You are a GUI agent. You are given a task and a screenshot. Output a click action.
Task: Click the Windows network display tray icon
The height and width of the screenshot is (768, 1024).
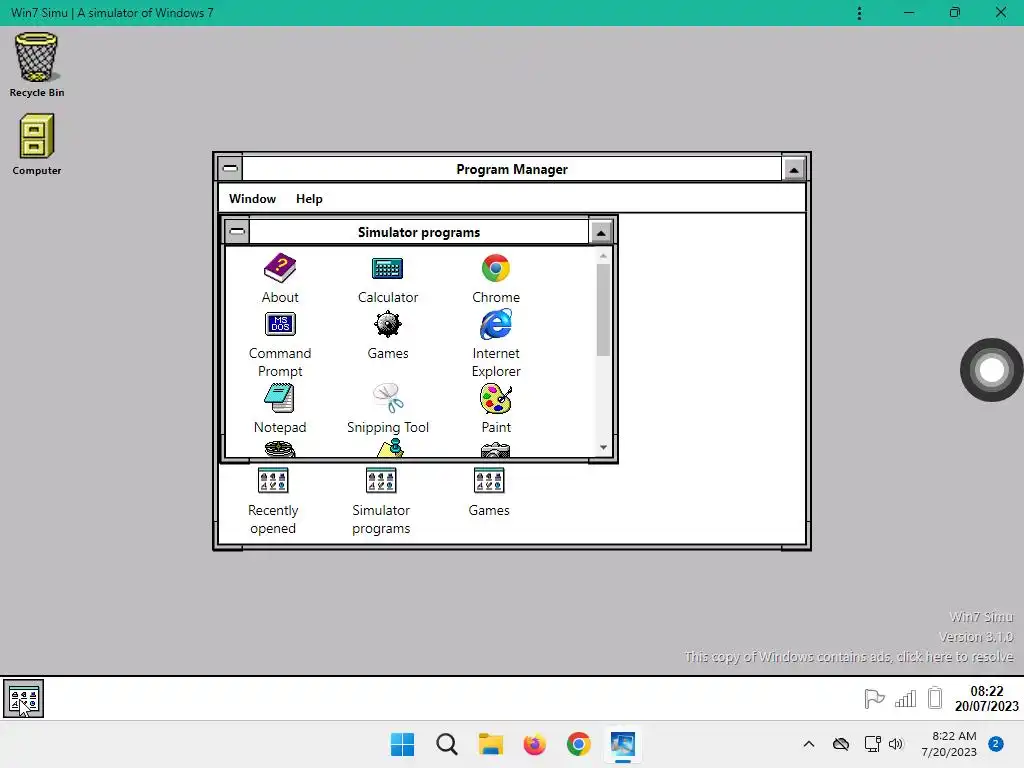872,744
